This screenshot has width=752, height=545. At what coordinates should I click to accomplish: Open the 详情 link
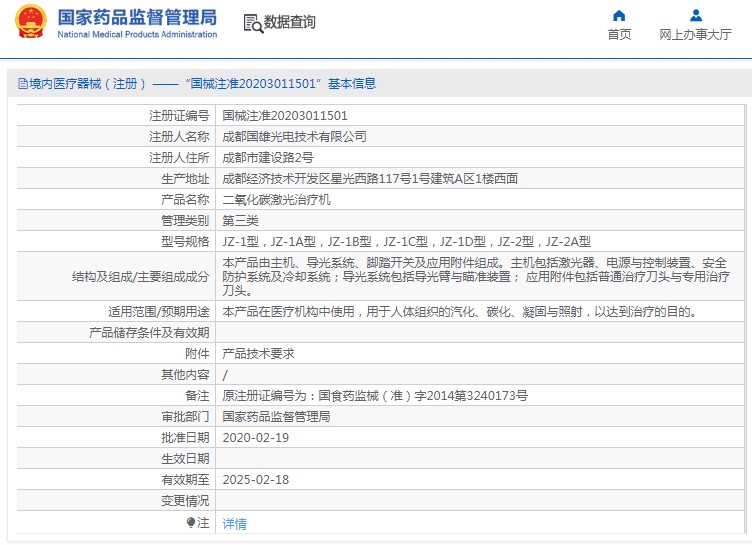(235, 523)
